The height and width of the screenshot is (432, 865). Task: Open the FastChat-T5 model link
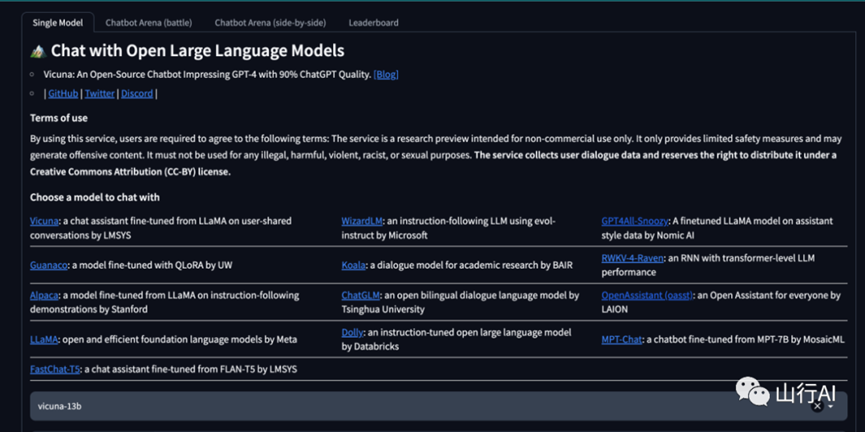point(55,369)
